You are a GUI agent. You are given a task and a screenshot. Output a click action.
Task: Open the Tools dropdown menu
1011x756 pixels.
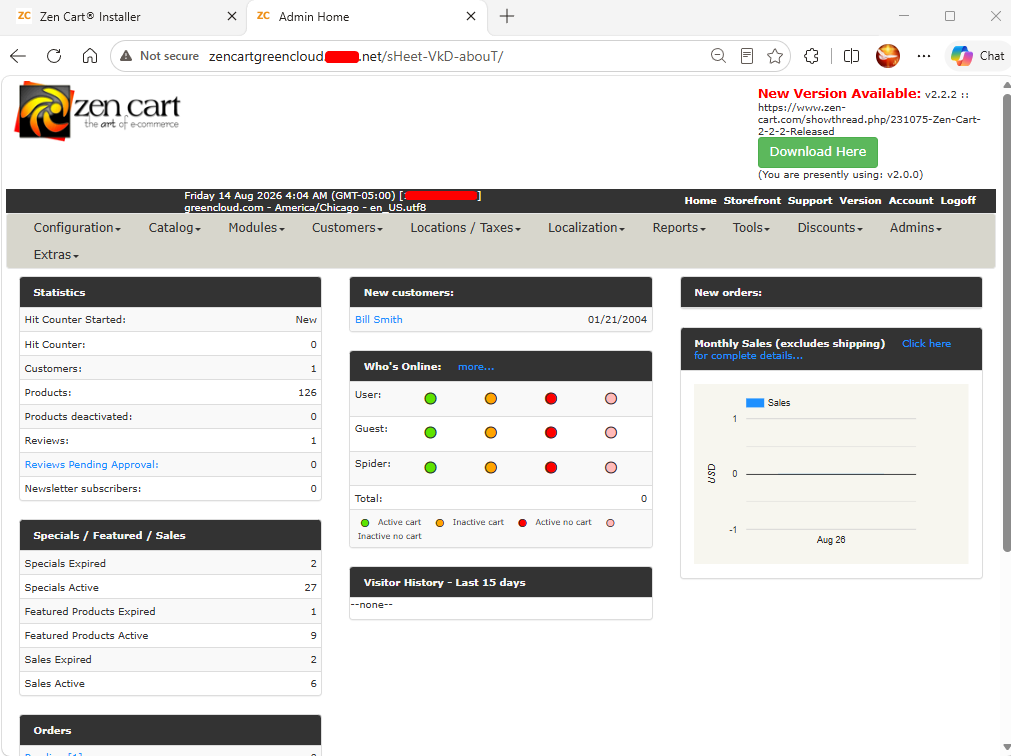tap(751, 228)
